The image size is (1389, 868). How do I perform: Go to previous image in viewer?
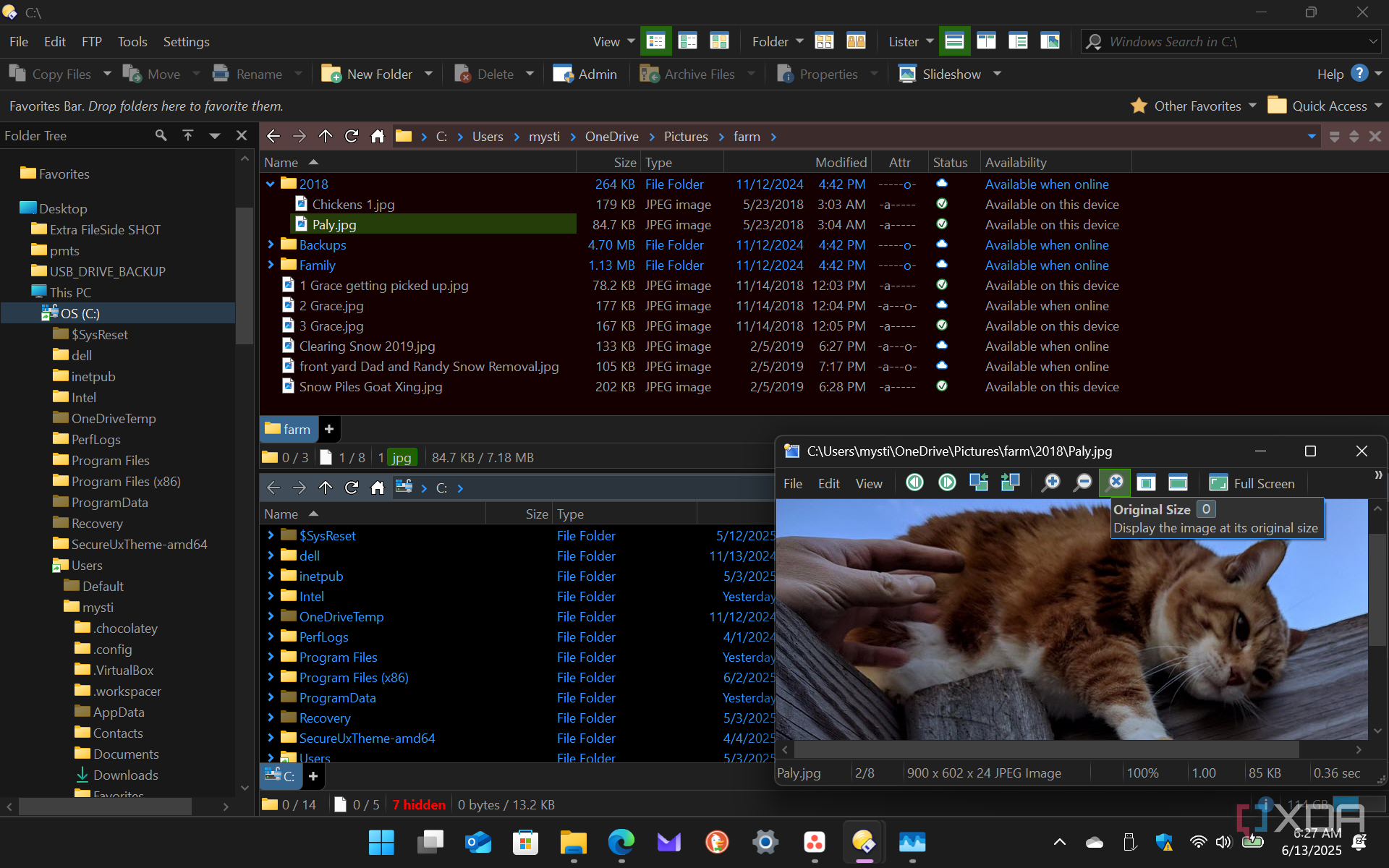click(914, 482)
